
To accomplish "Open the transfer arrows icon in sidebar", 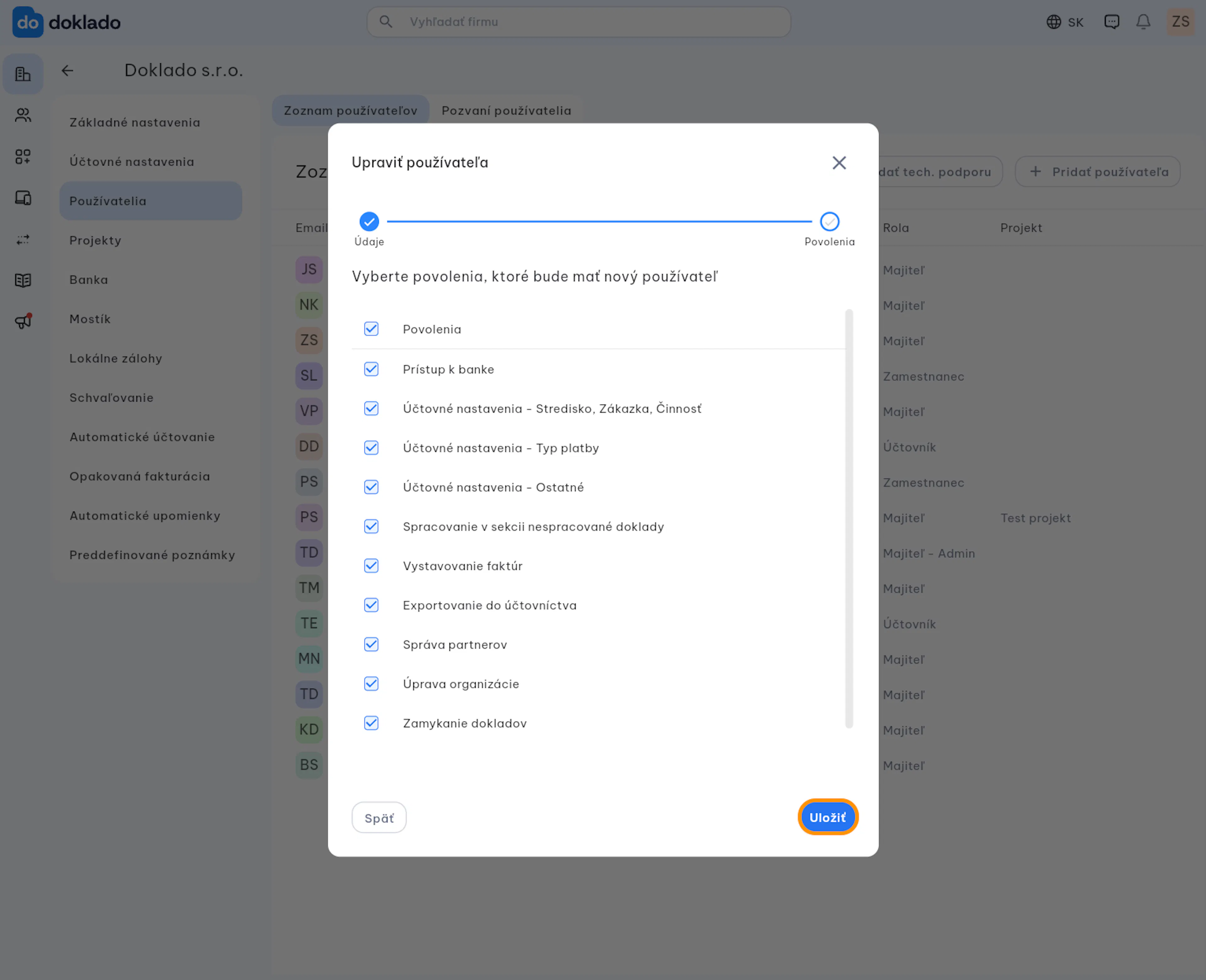I will (x=23, y=239).
